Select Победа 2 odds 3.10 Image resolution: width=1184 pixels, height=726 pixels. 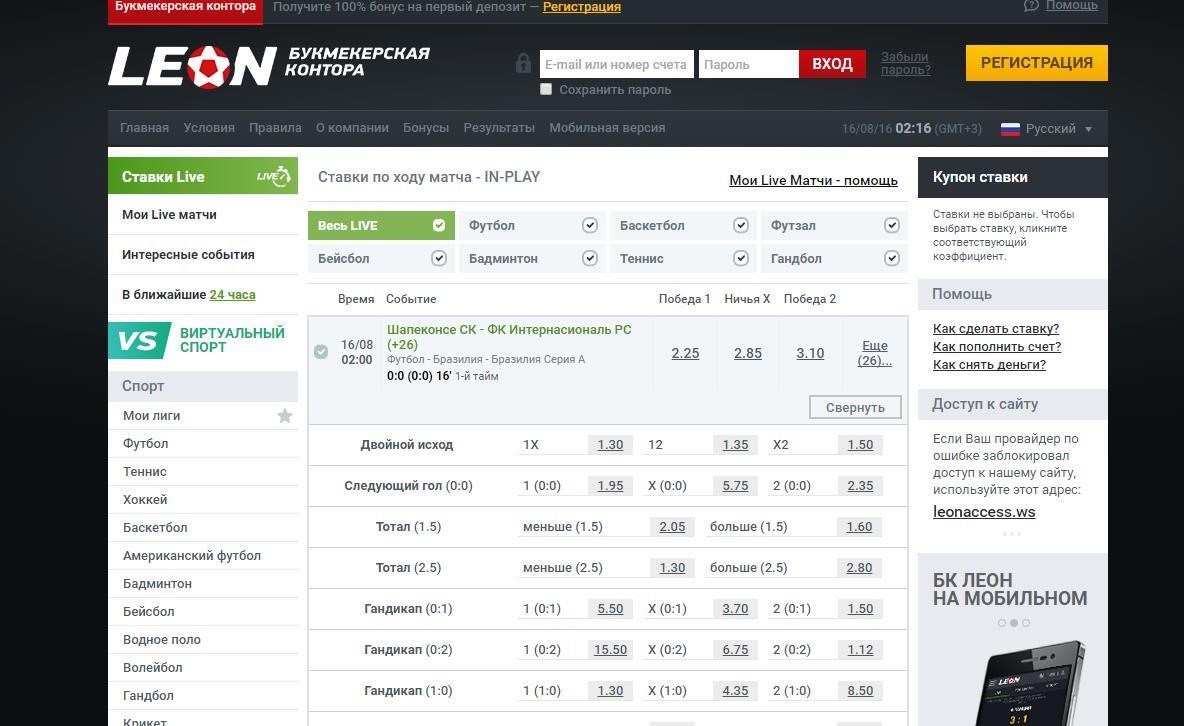[x=810, y=353]
